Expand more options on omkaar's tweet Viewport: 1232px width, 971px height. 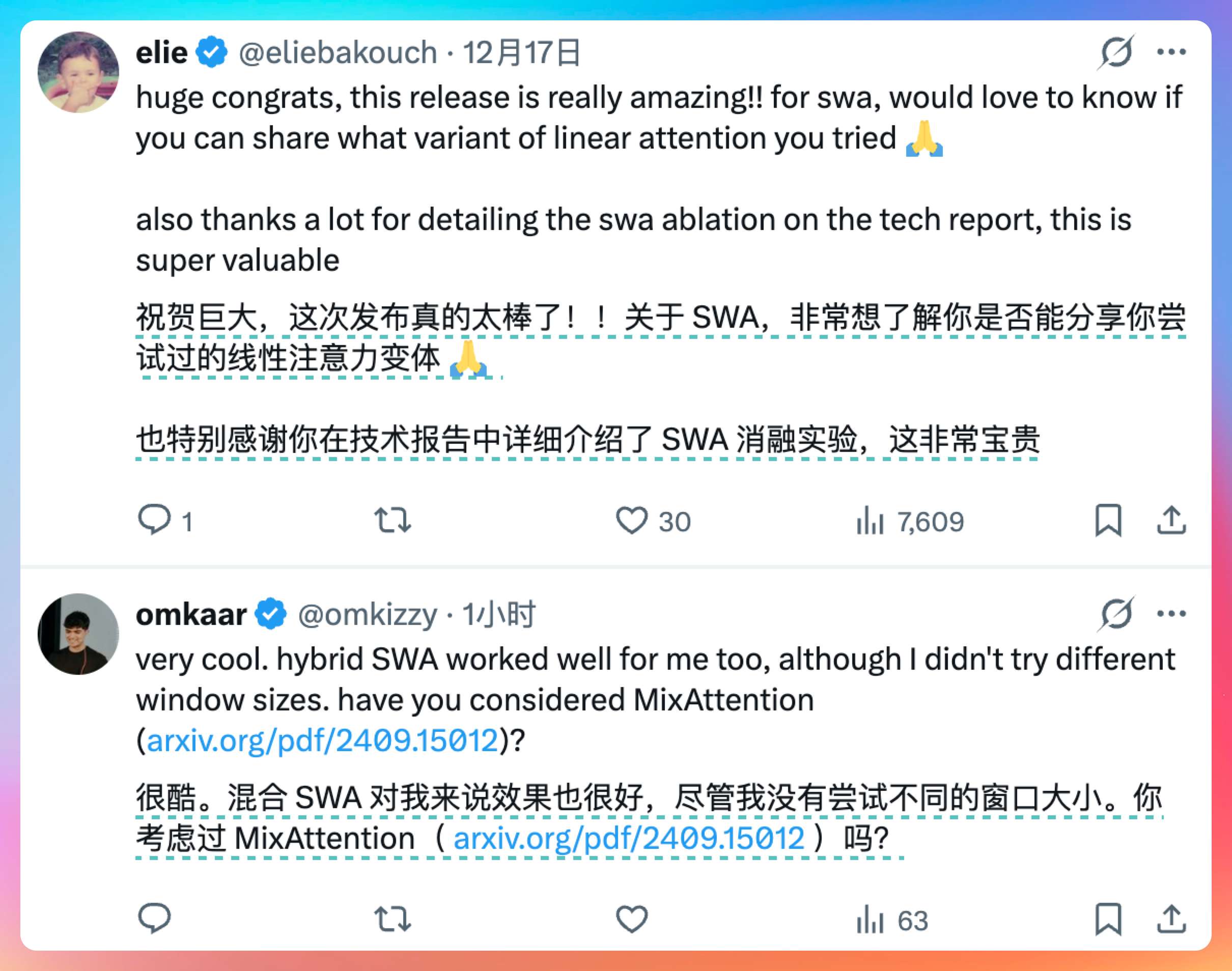(1171, 614)
